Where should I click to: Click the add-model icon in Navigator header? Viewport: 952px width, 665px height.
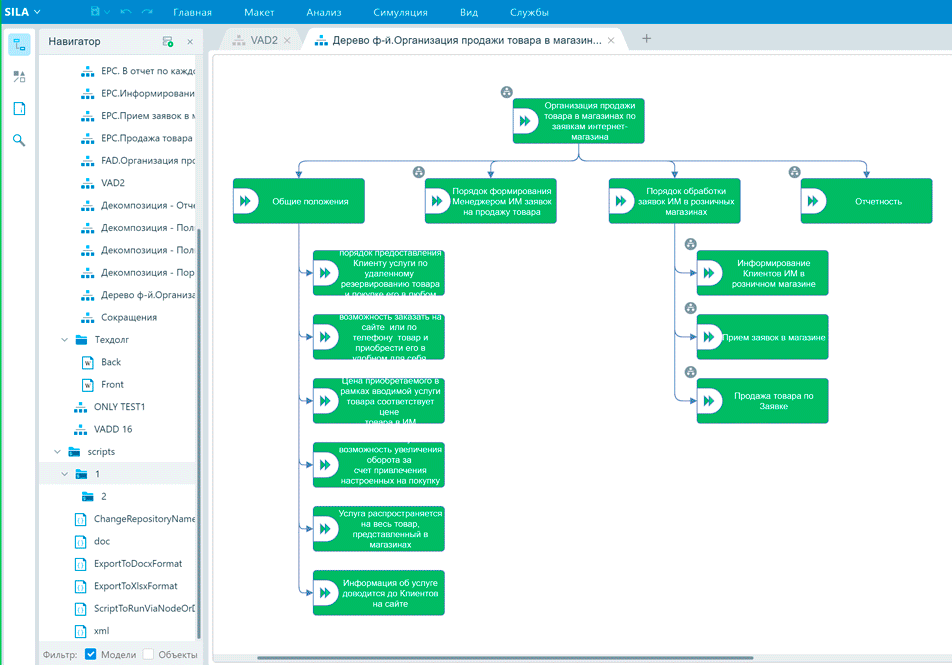pos(168,41)
